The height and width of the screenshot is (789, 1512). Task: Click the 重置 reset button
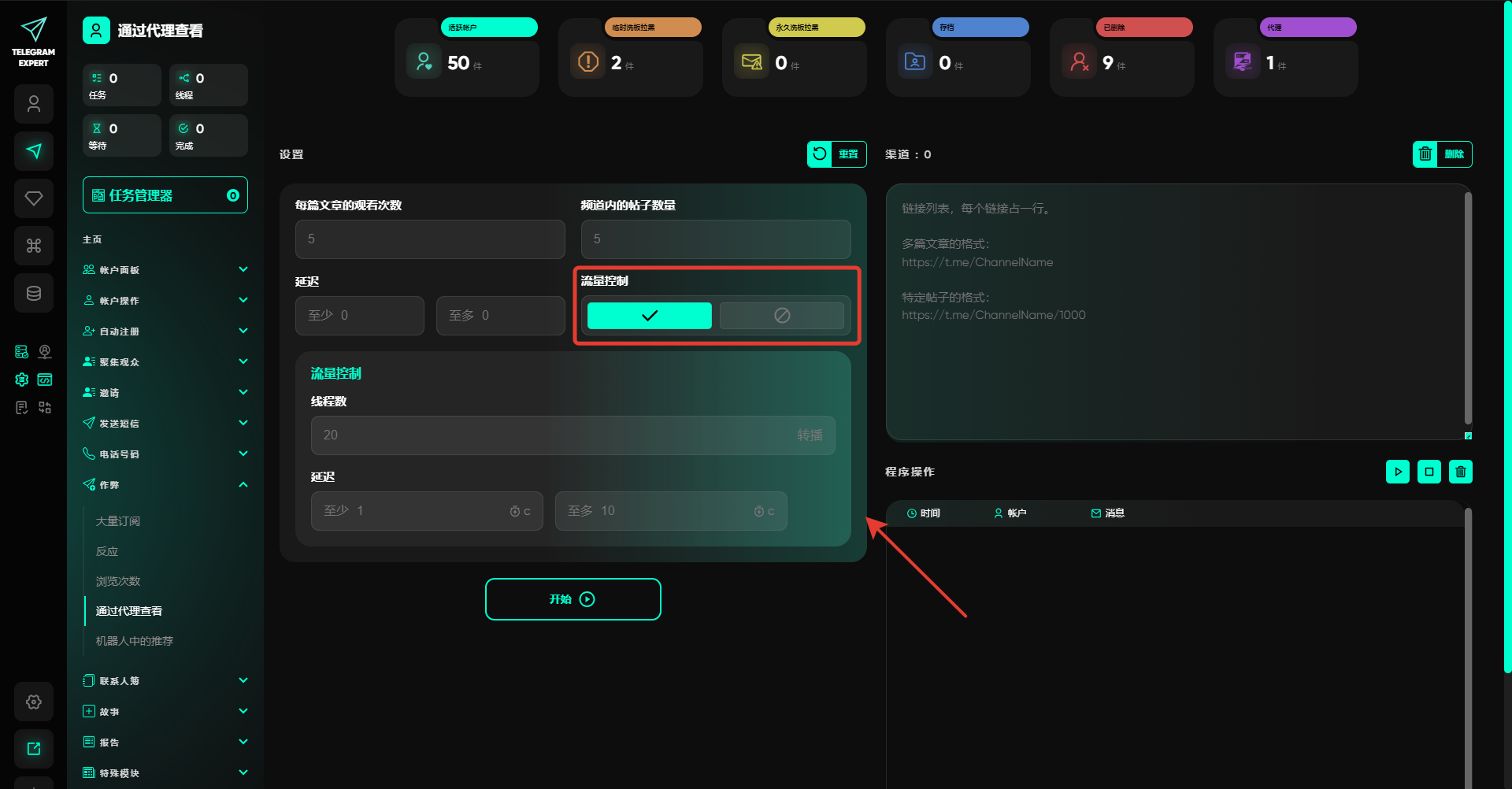(x=837, y=154)
